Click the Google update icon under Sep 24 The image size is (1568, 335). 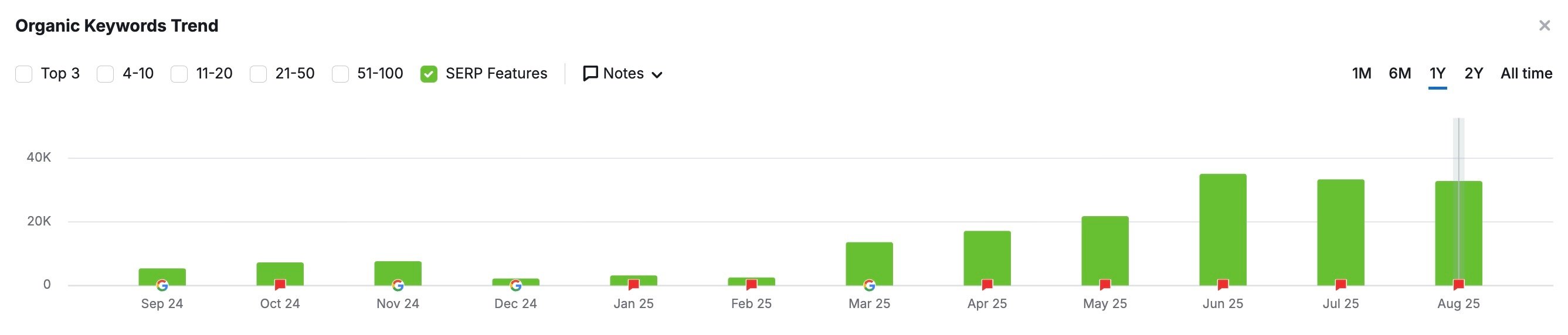[162, 285]
